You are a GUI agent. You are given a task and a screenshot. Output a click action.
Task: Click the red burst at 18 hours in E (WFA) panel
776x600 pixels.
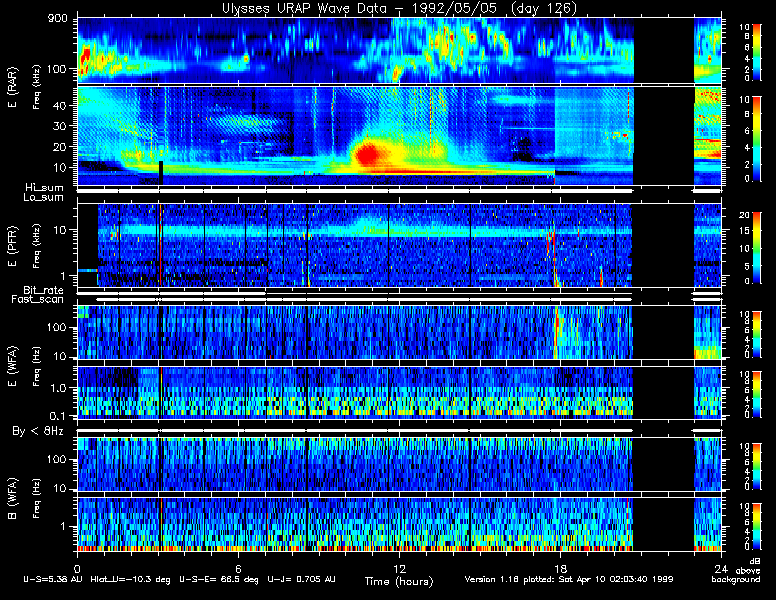pyautogui.click(x=557, y=329)
